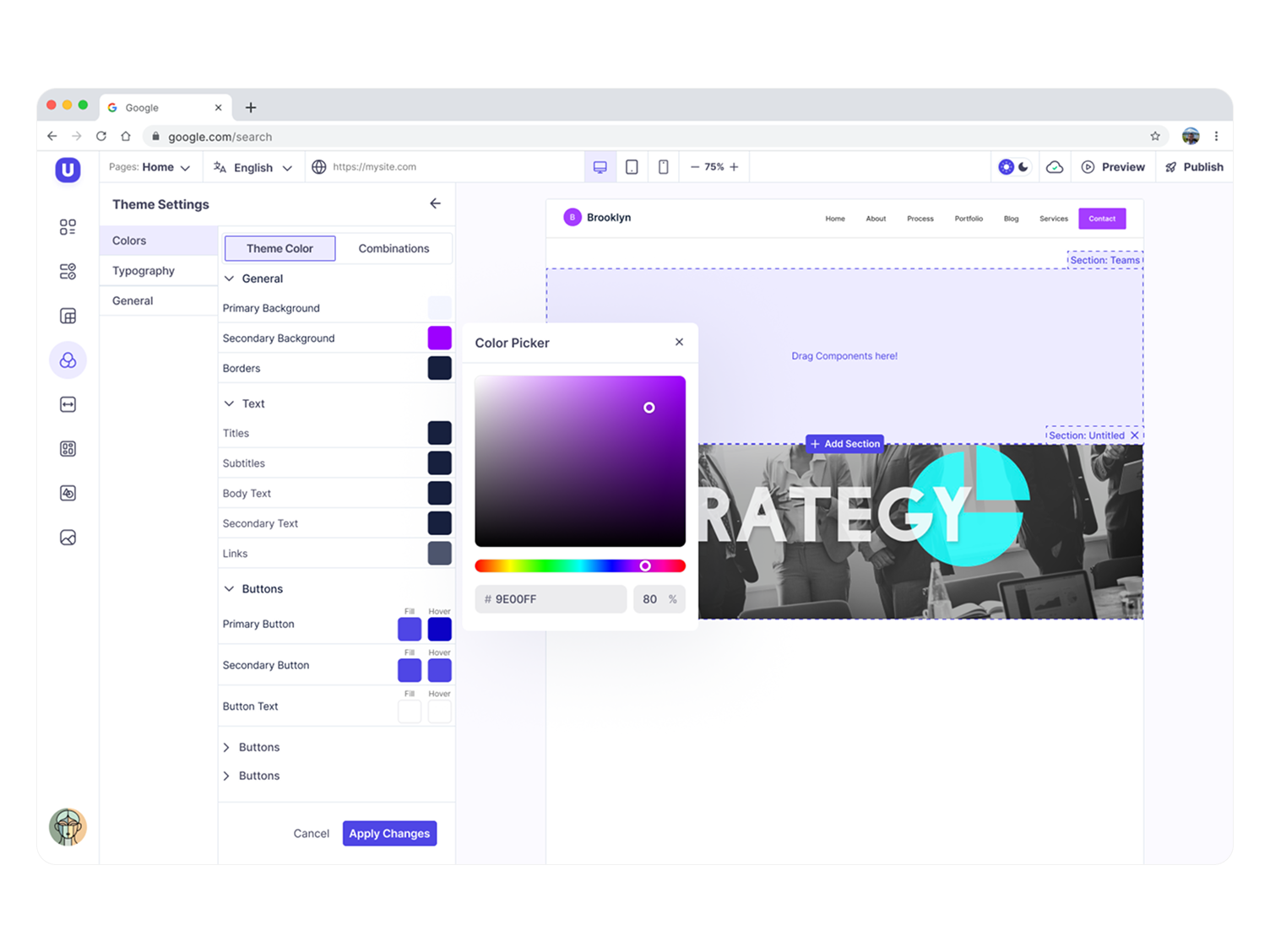Screen dimensions: 1270x952
Task: Toggle dark mode with the moon icon
Action: [x=1023, y=167]
